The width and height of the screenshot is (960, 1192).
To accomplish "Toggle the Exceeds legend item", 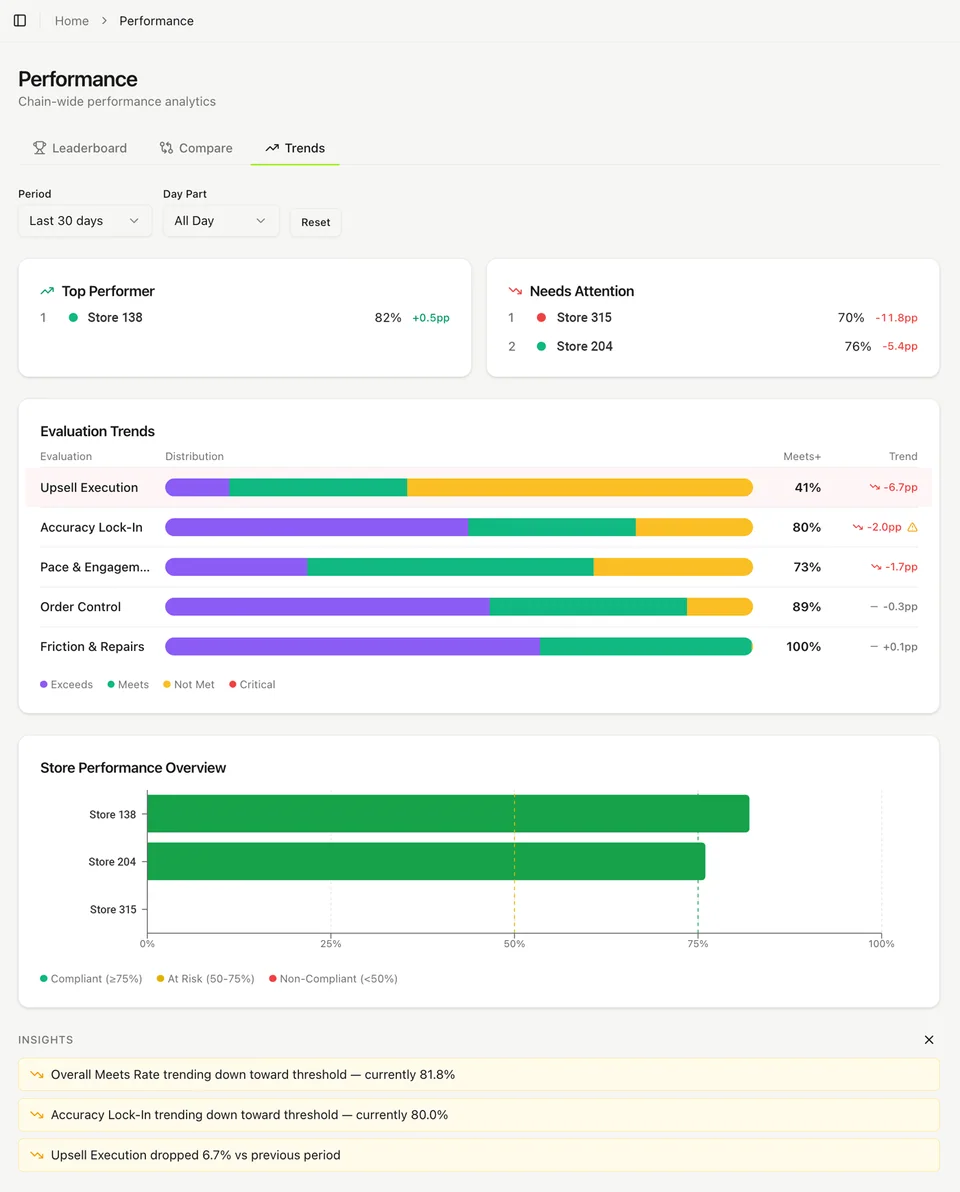I will [x=66, y=684].
